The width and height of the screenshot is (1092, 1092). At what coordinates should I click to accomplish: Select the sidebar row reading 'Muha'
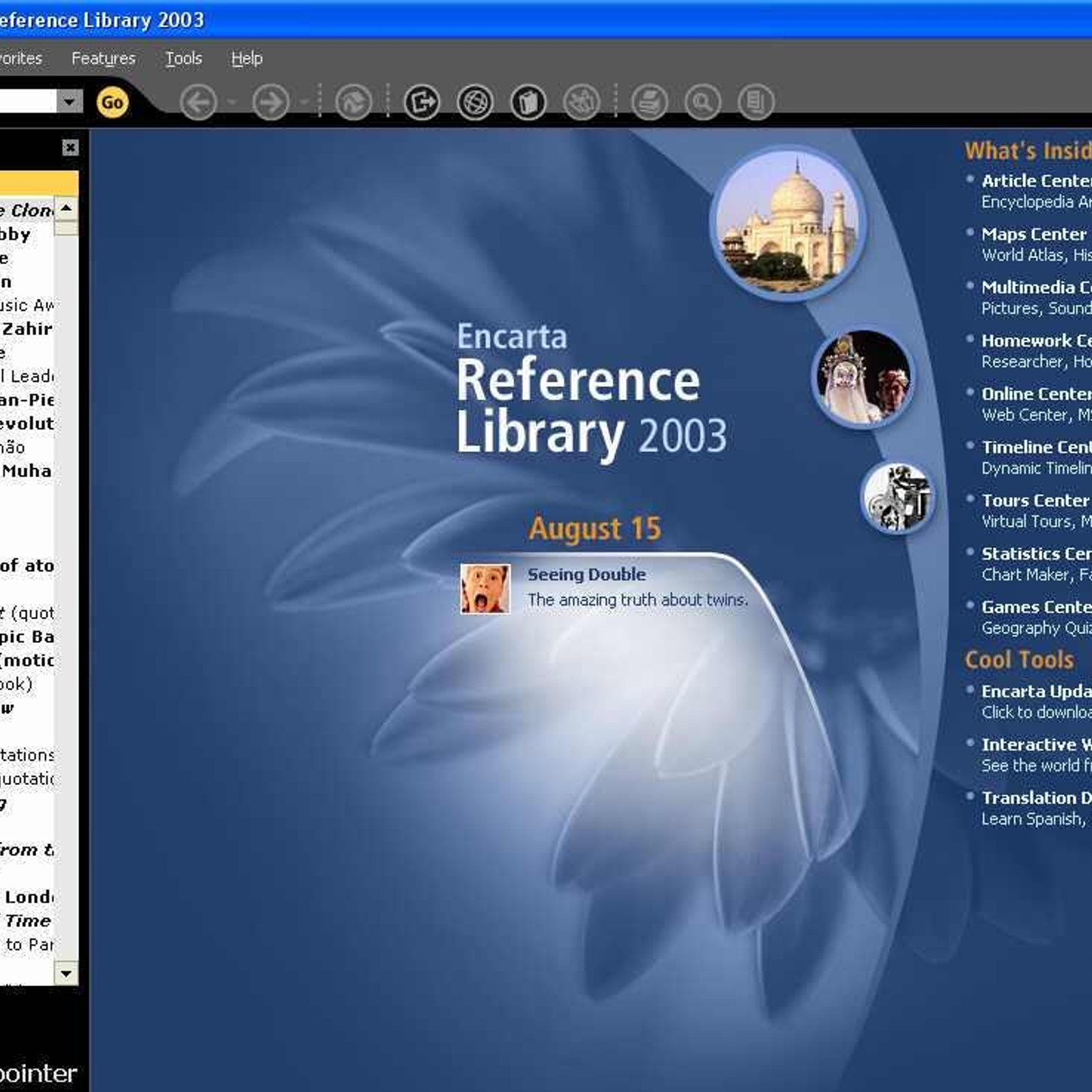pyautogui.click(x=27, y=471)
